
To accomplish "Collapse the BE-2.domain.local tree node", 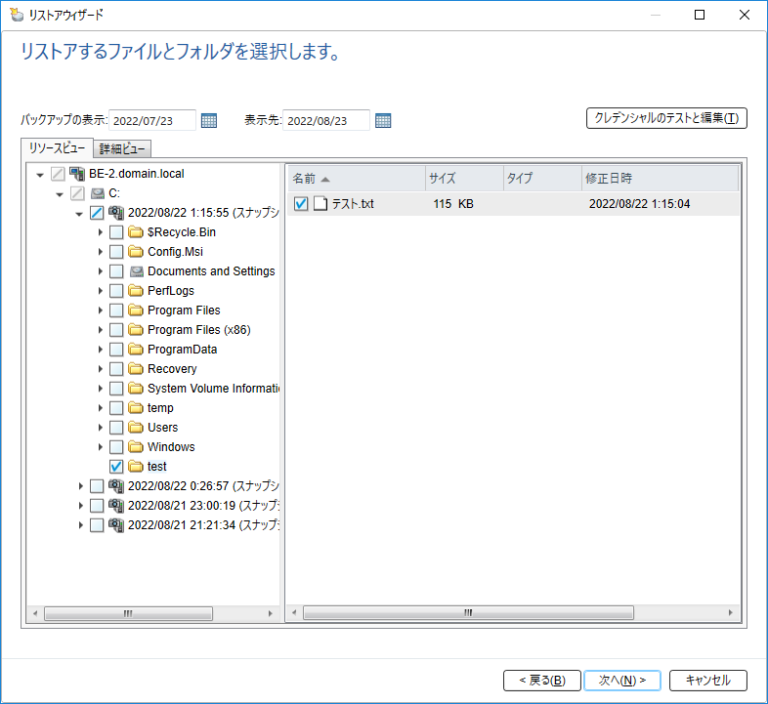I will click(40, 174).
